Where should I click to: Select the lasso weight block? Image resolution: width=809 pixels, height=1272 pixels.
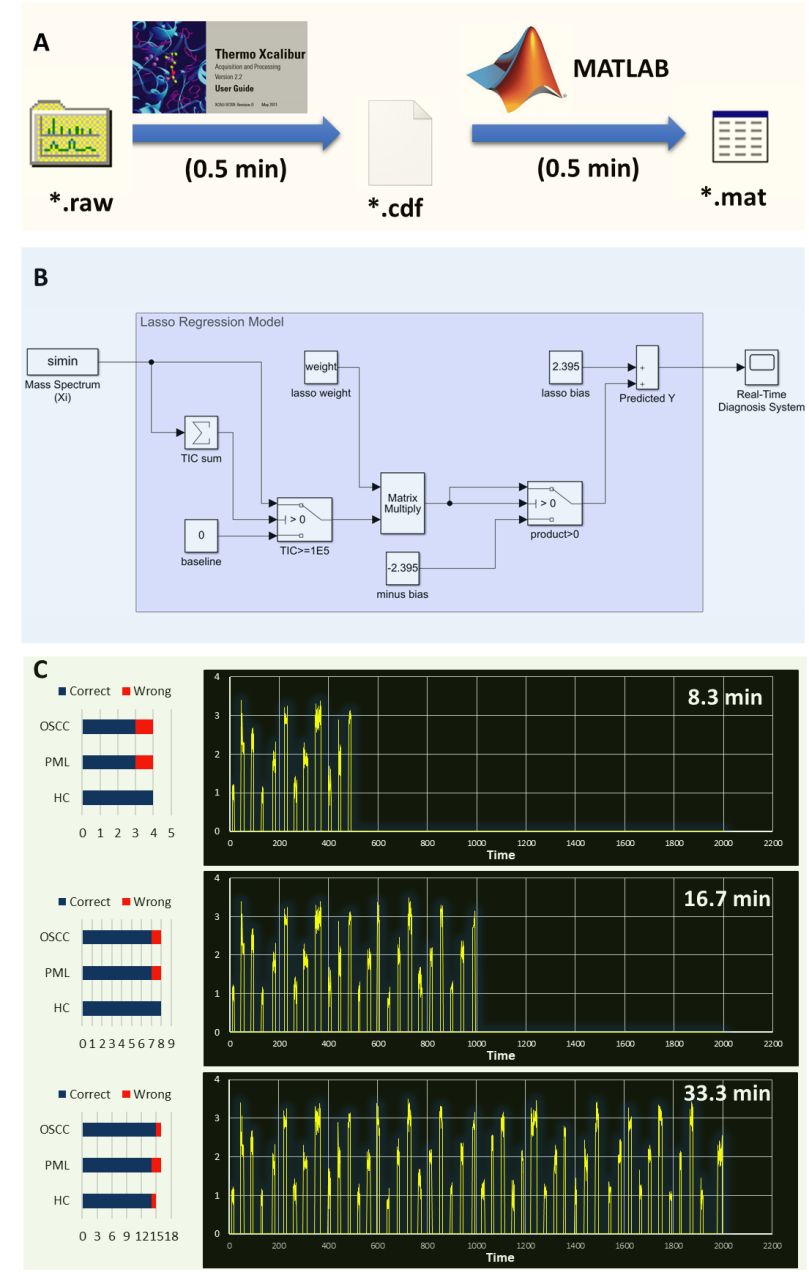coord(321,367)
